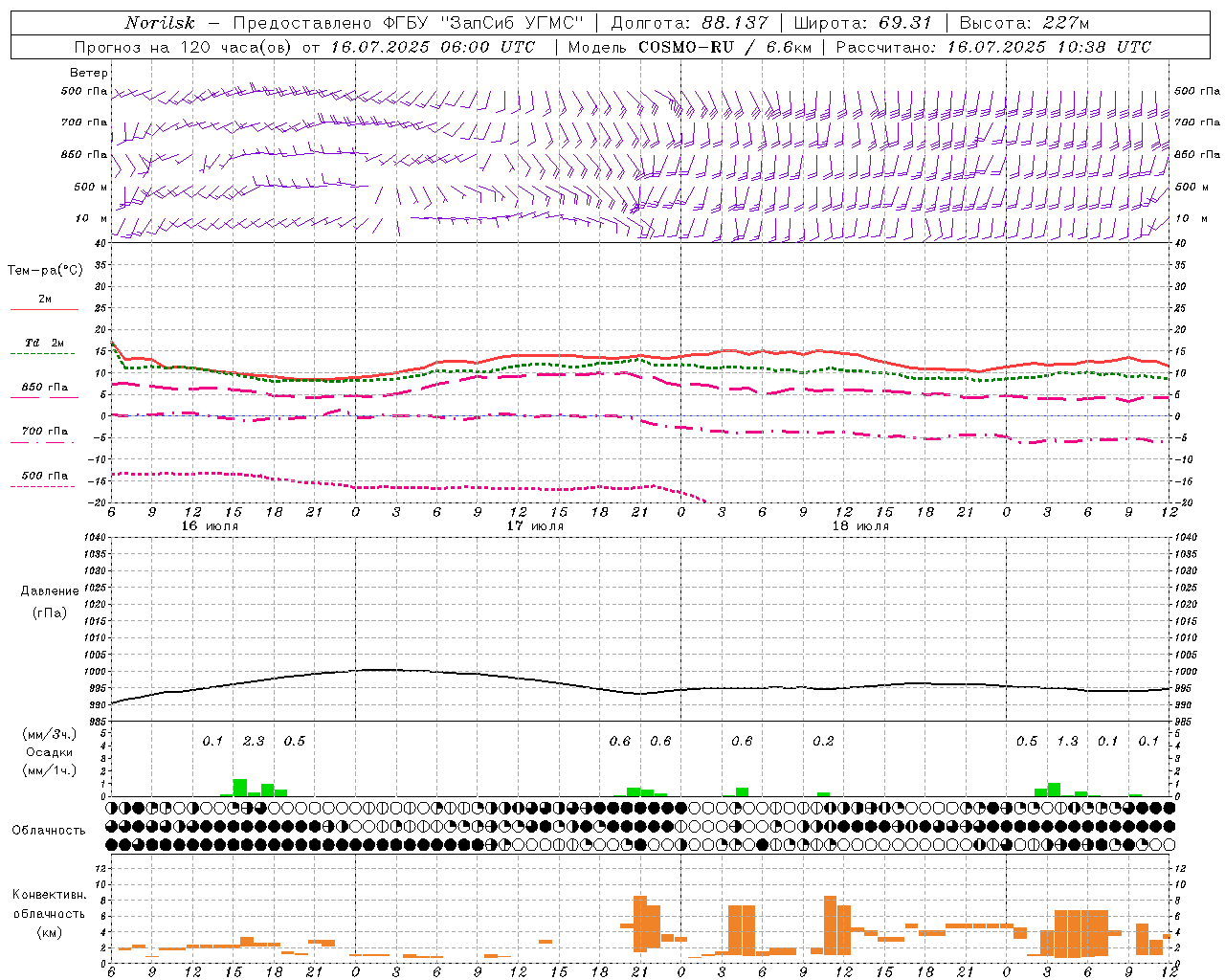Select the provider text ФГБУ "ЗапСиб УГМС"

[x=481, y=23]
